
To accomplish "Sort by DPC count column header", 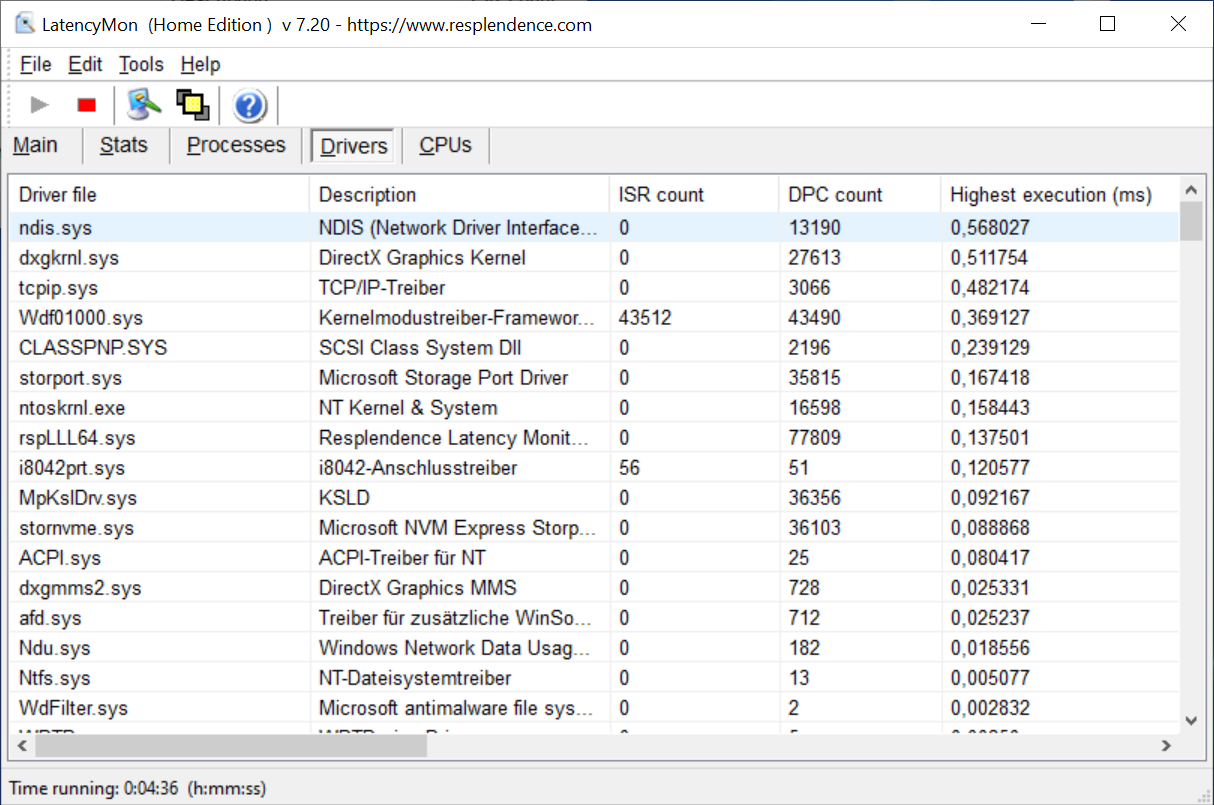I will (x=835, y=195).
